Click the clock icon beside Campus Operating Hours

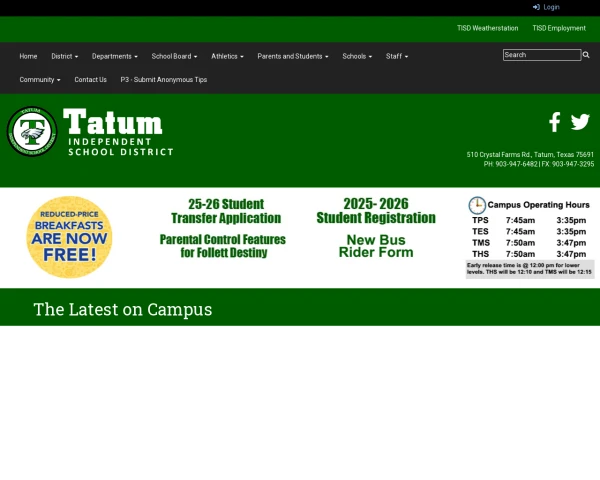(x=477, y=206)
